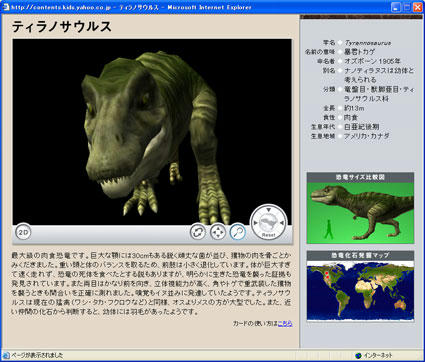Select the magnifier zoom tool
The image size is (425, 362).
click(x=238, y=232)
